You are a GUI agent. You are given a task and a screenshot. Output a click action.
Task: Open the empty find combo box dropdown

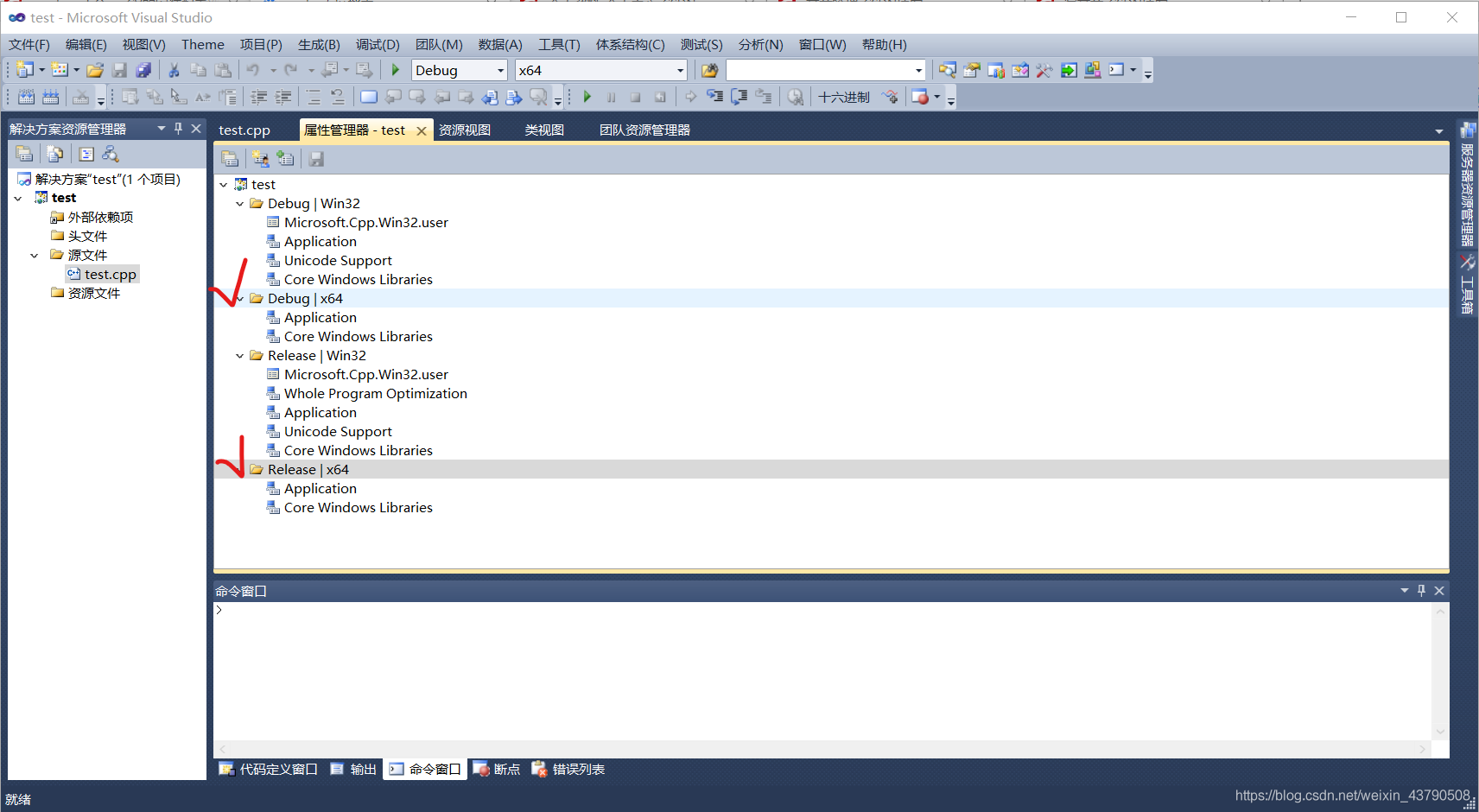tap(918, 70)
